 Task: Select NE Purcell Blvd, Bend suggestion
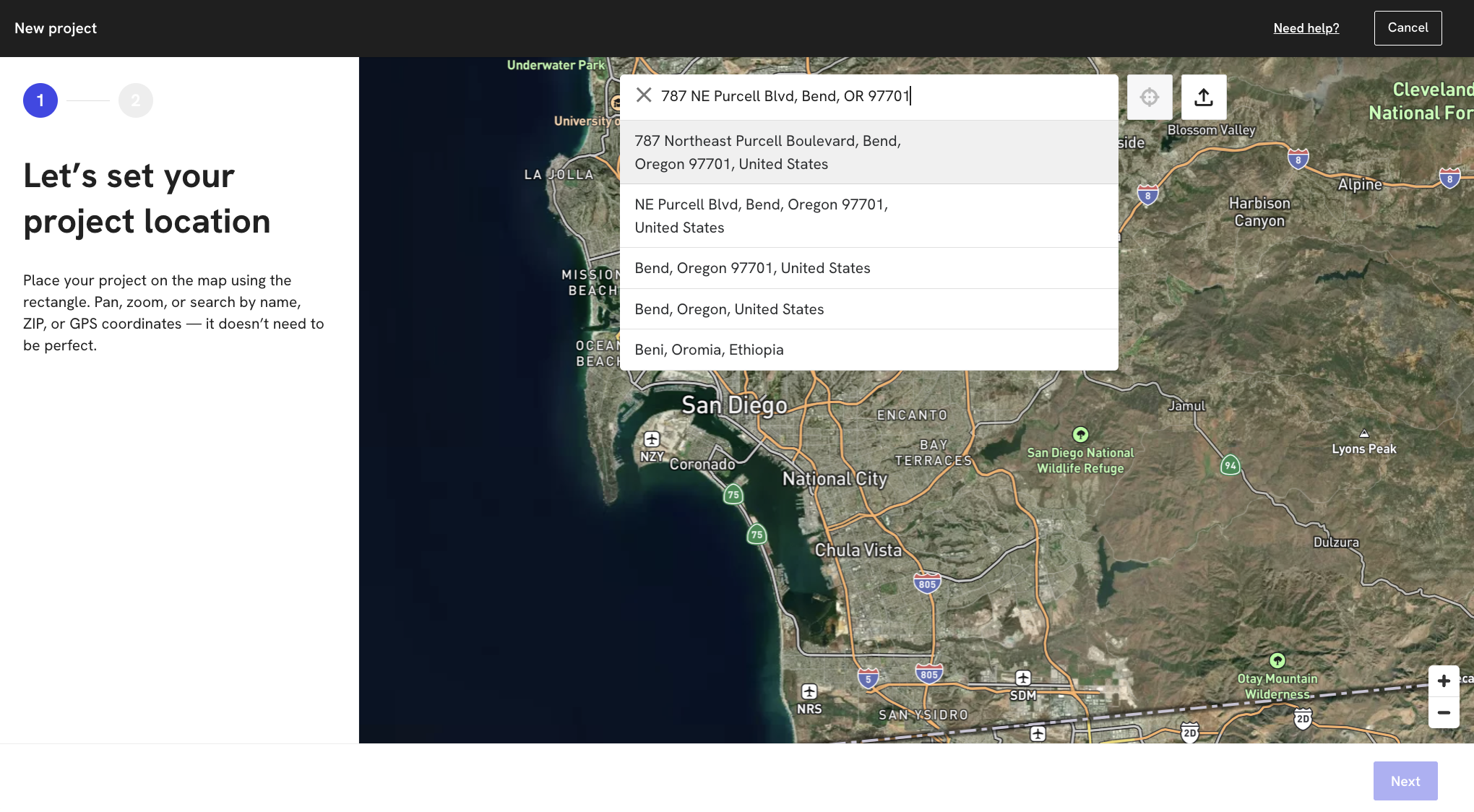click(760, 215)
